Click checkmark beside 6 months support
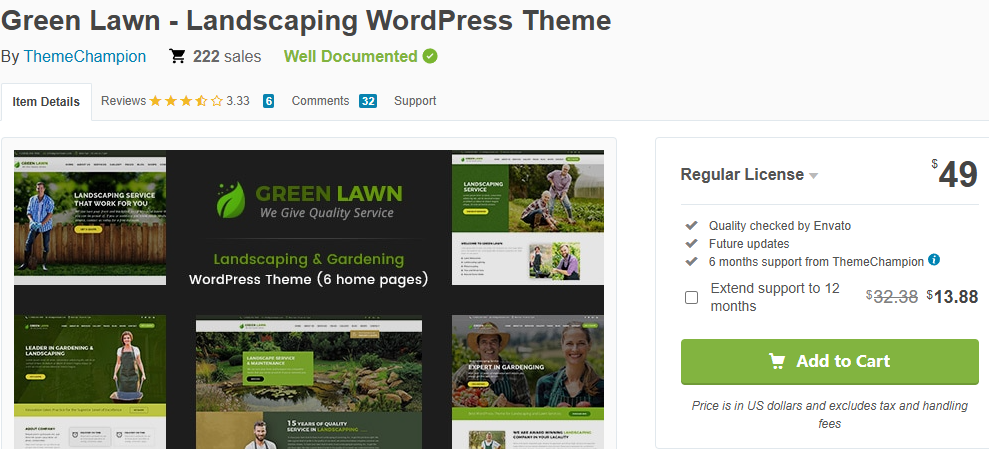The image size is (989, 449). 692,260
